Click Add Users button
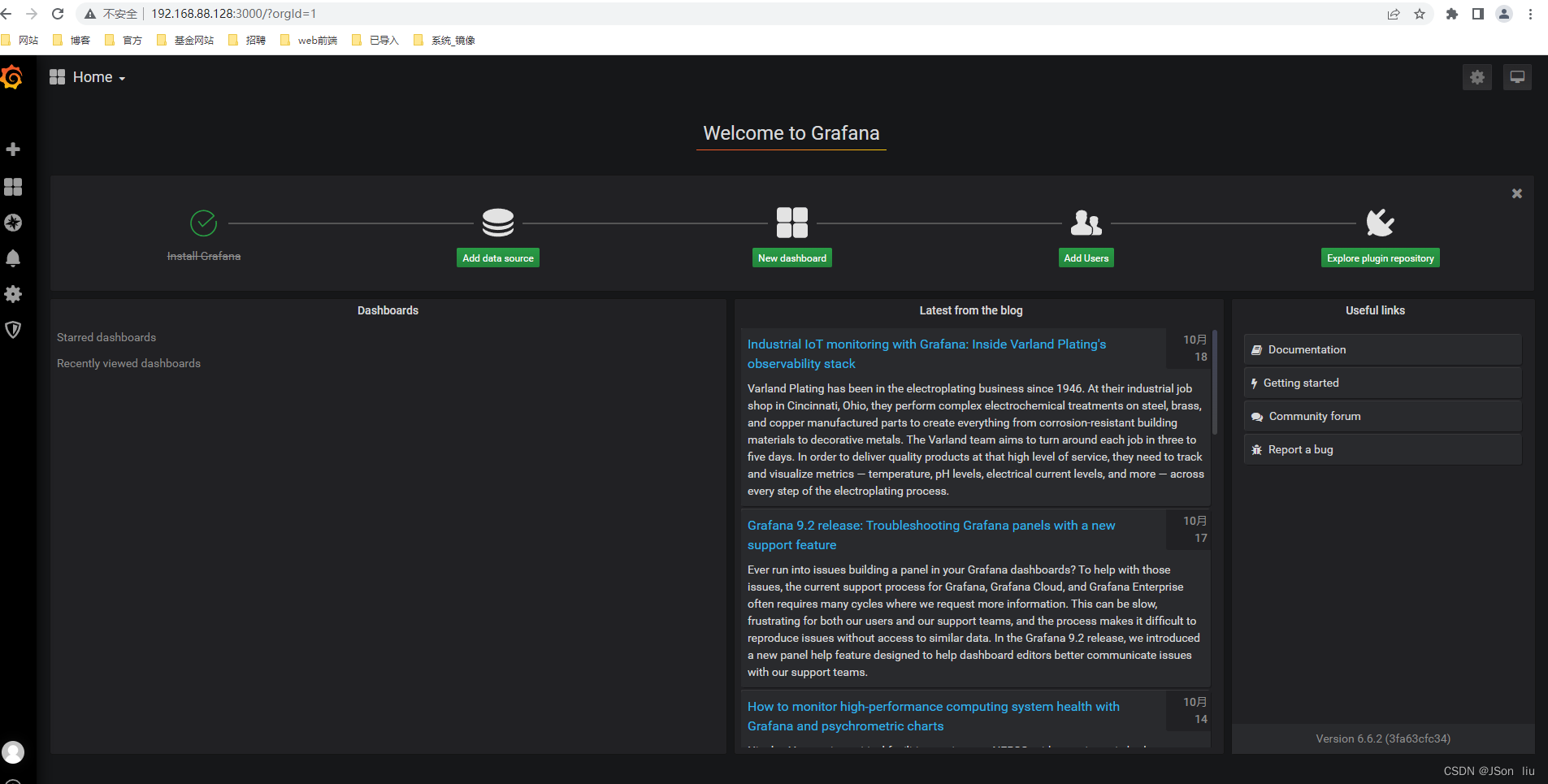 coord(1086,258)
